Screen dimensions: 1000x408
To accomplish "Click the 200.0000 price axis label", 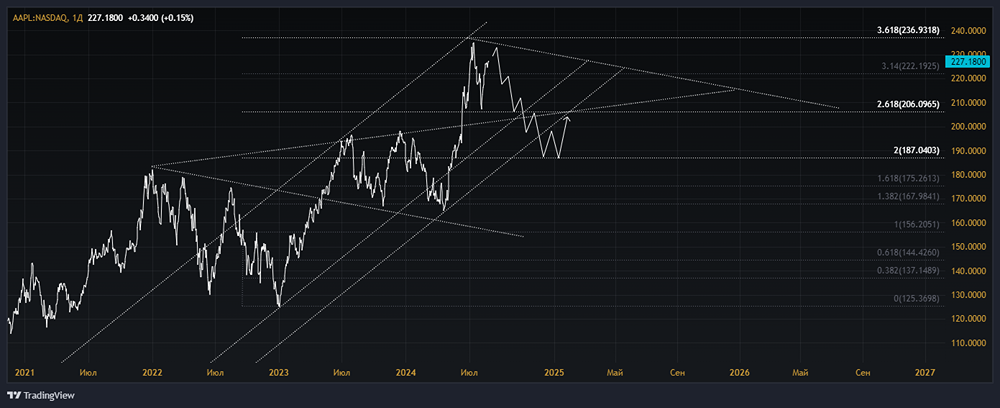I will [x=967, y=127].
